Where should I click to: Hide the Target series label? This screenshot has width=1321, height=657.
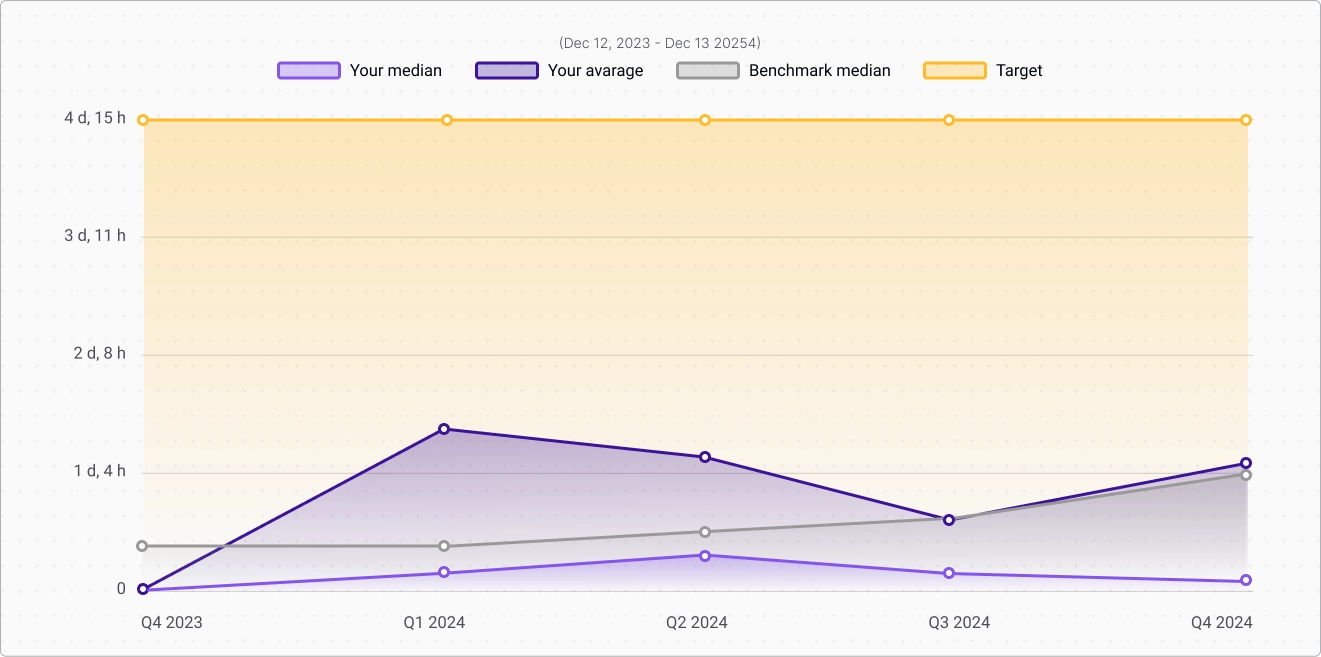tap(1019, 70)
